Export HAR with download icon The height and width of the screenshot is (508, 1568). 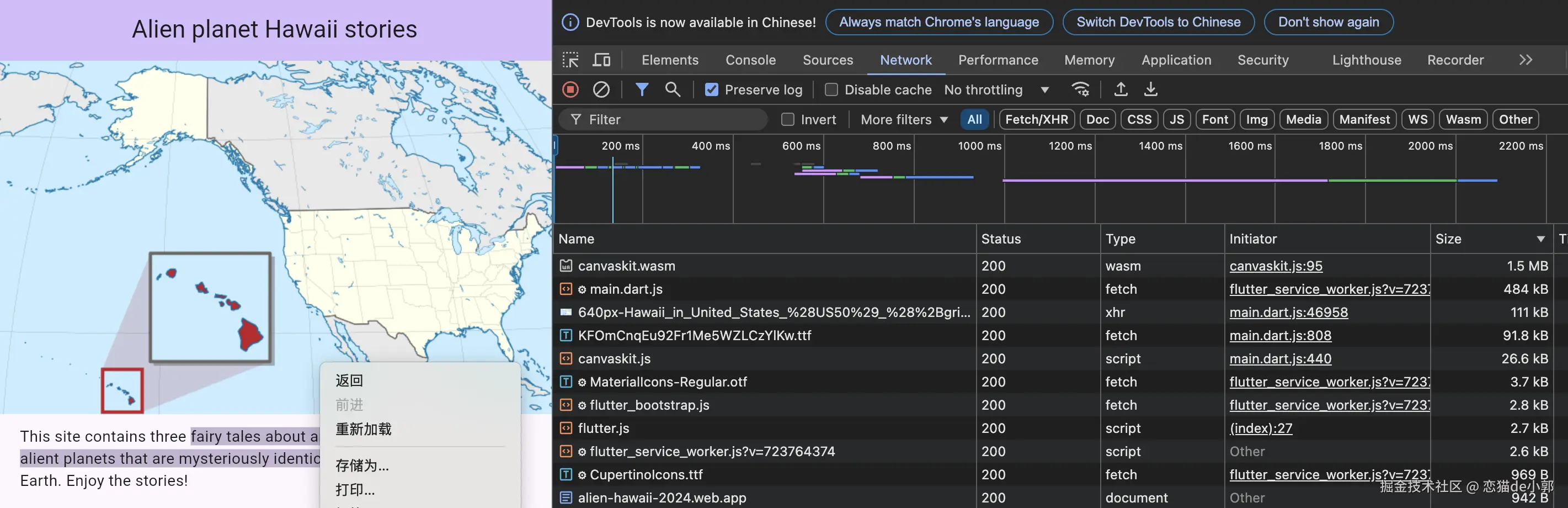pos(1150,89)
